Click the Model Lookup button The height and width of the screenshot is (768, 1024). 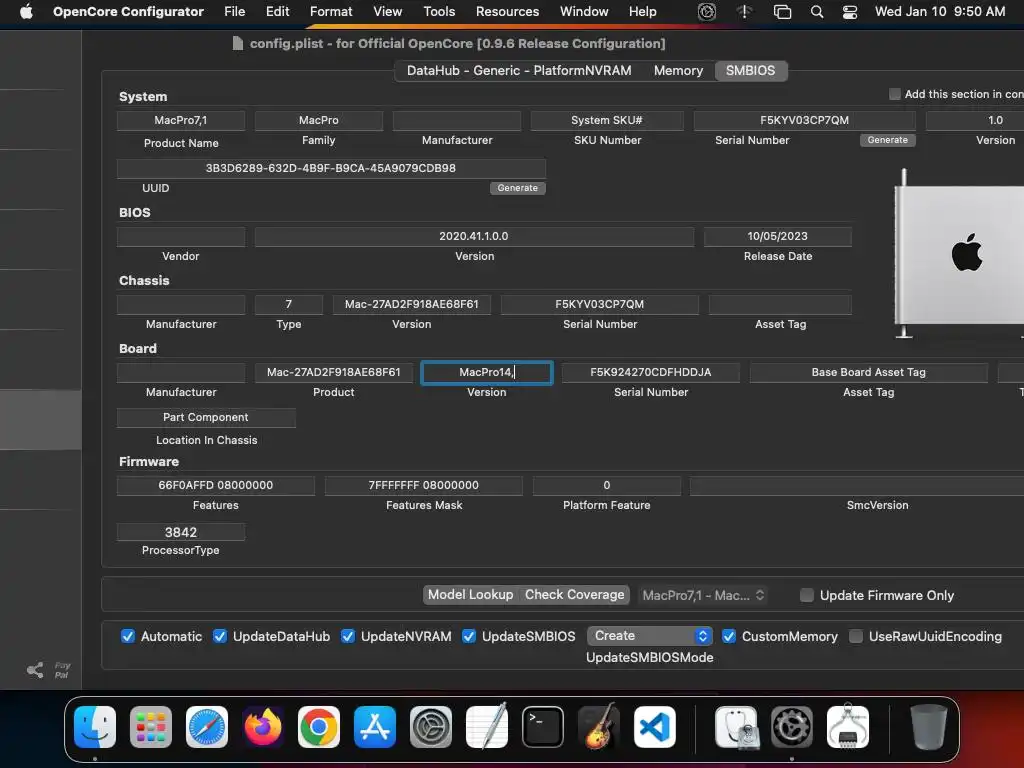tap(471, 595)
